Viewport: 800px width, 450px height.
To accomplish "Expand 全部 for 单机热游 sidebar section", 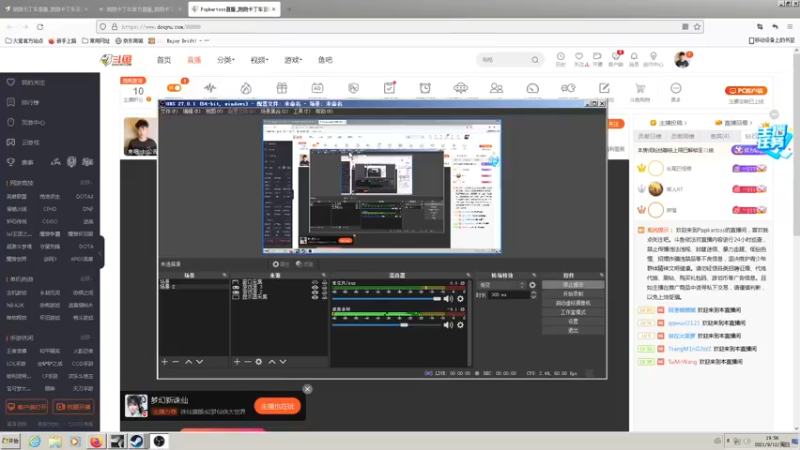I will 86,279.
